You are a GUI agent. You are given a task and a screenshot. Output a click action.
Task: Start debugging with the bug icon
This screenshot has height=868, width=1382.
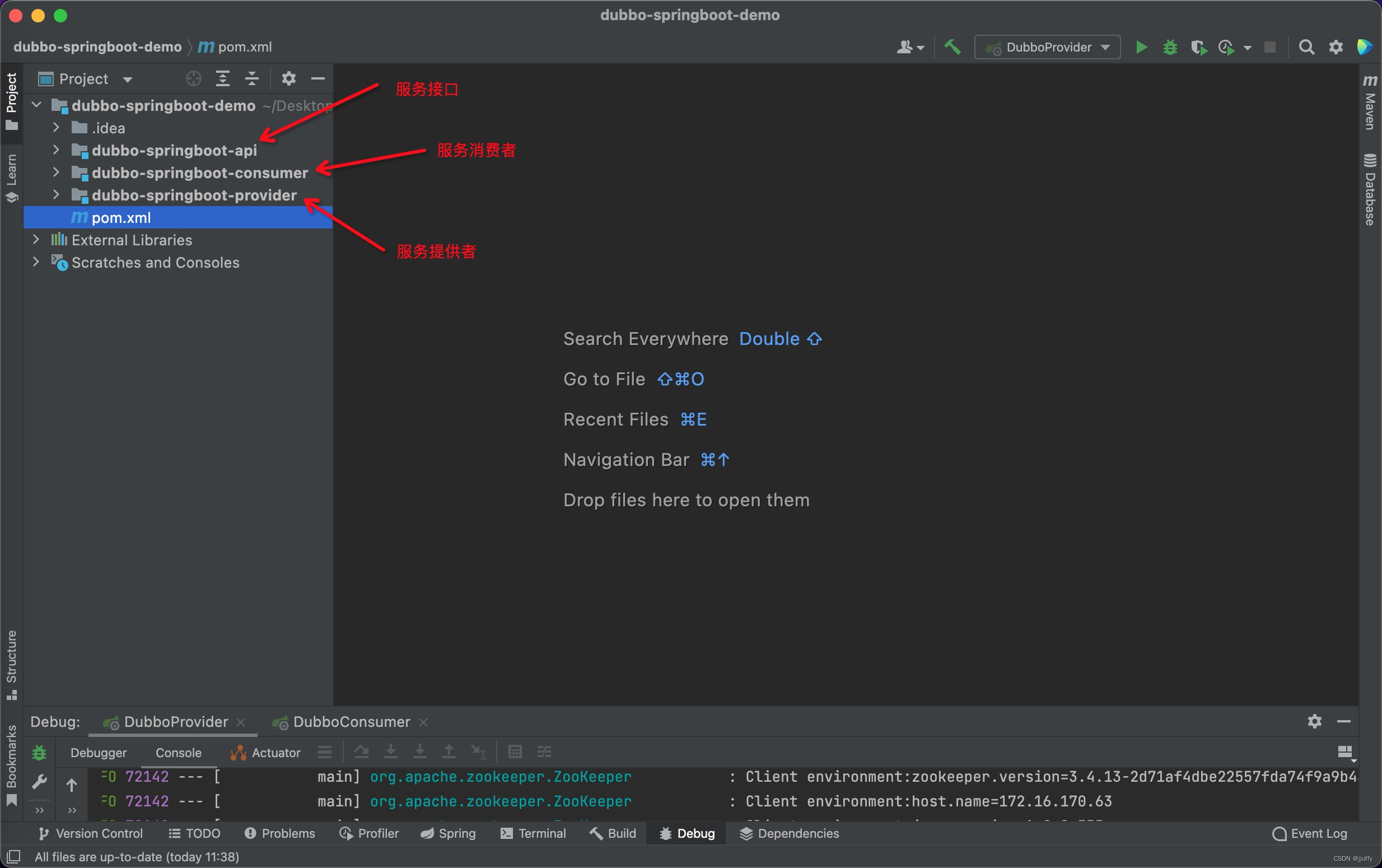tap(1170, 47)
